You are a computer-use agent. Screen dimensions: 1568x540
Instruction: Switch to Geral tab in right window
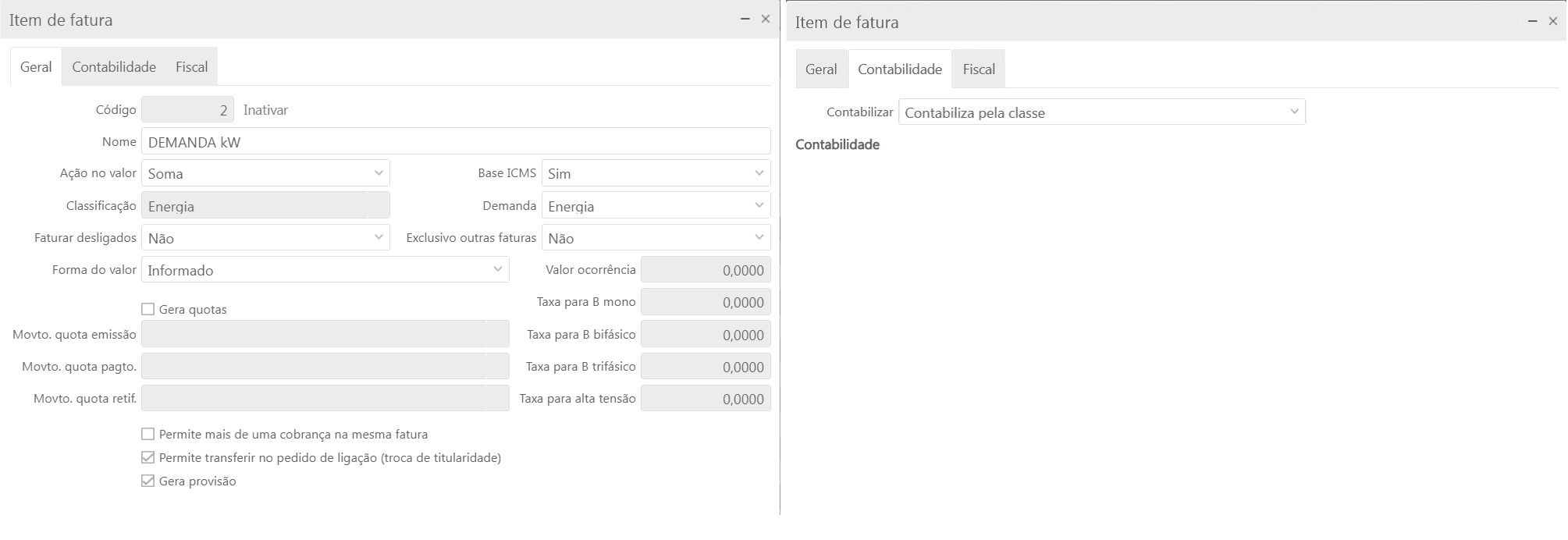point(821,69)
